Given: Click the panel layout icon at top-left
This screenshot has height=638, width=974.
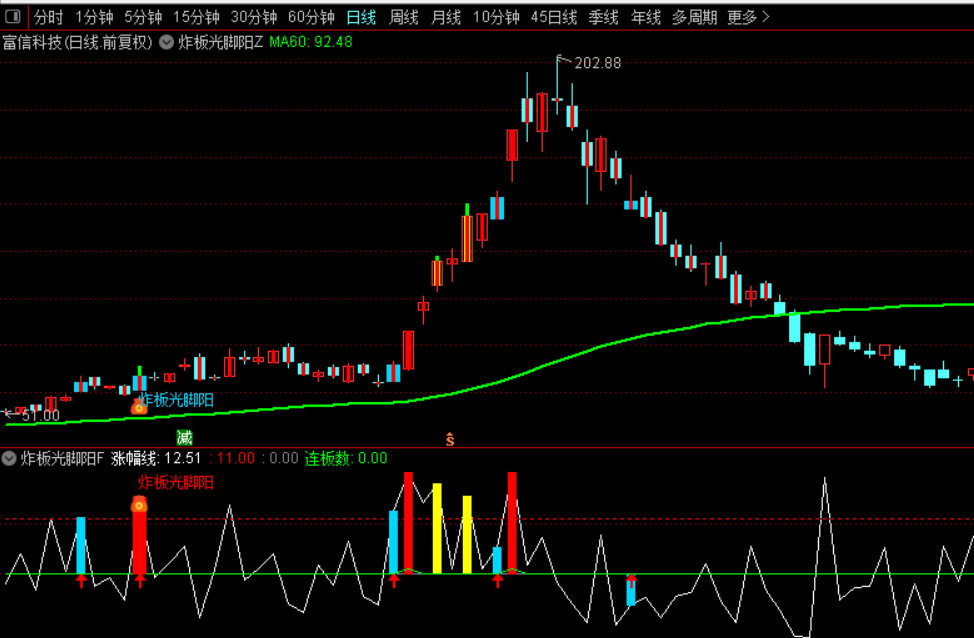Looking at the screenshot, I should pyautogui.click(x=12, y=17).
